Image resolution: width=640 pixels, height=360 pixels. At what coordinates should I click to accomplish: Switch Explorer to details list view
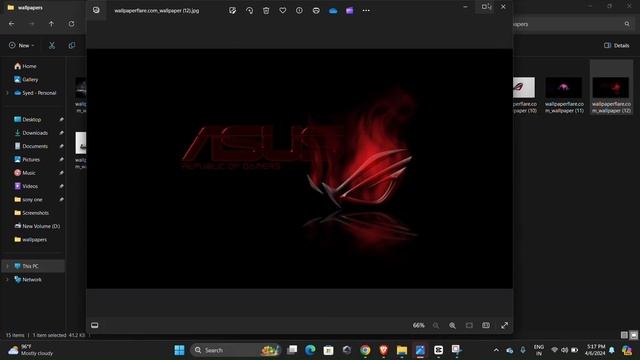pos(624,335)
